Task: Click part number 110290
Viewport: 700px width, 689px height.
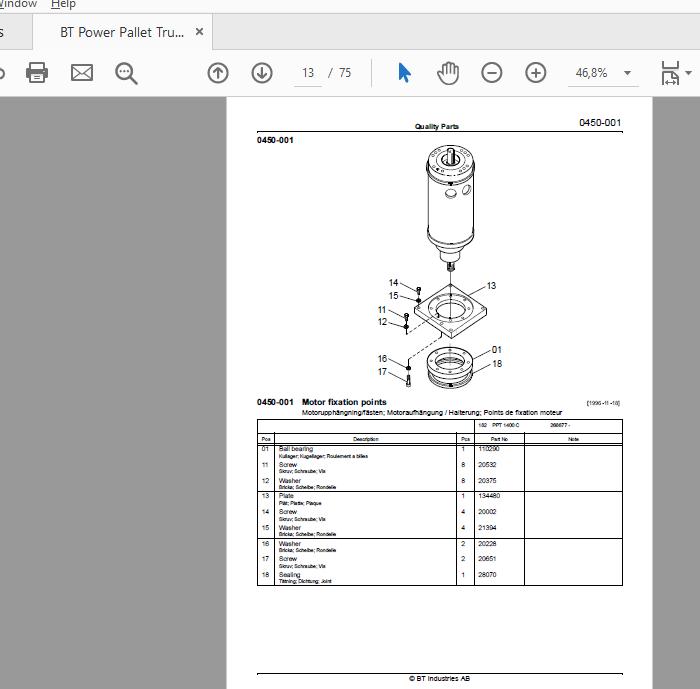Action: pos(489,449)
